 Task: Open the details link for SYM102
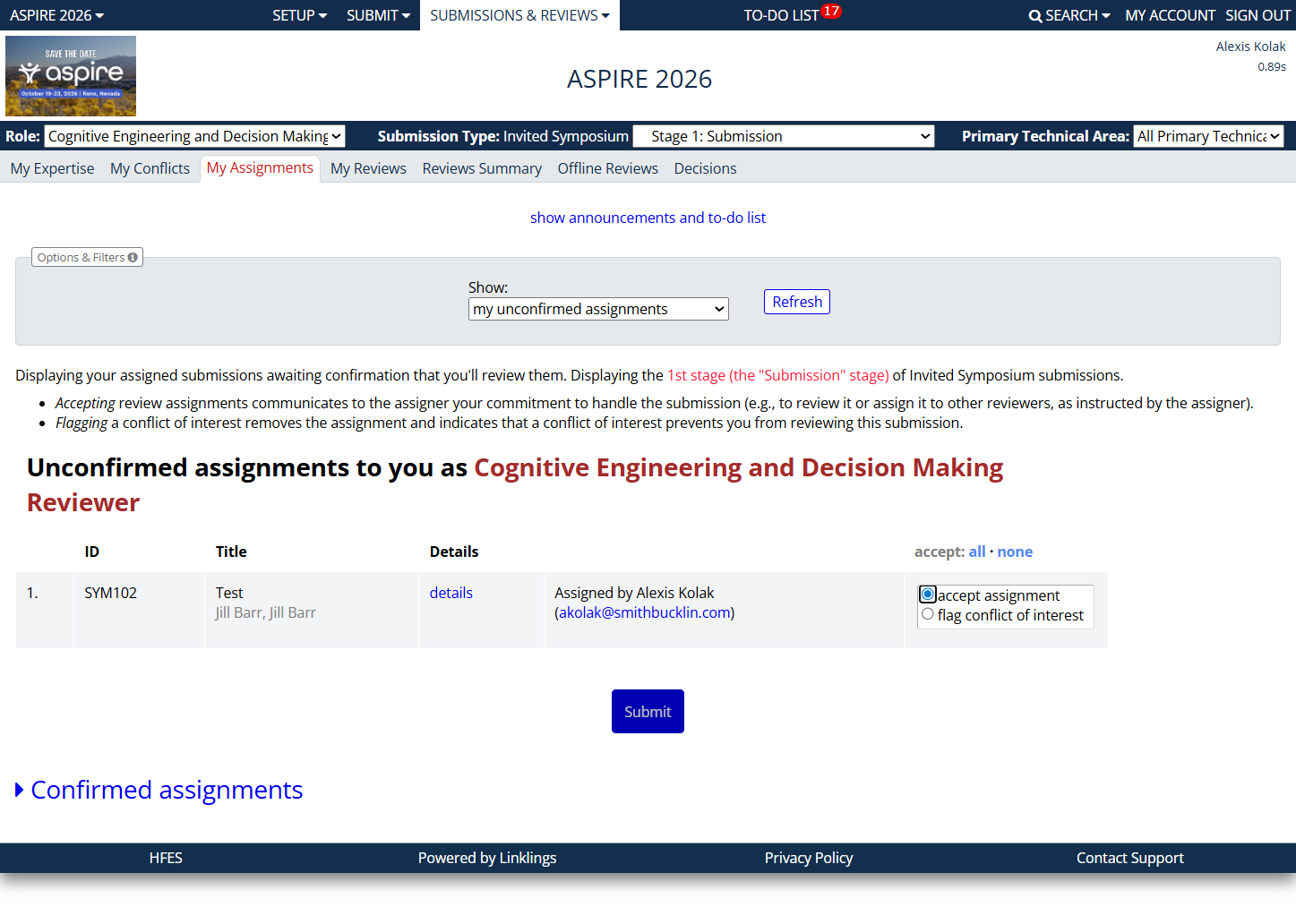click(x=451, y=593)
